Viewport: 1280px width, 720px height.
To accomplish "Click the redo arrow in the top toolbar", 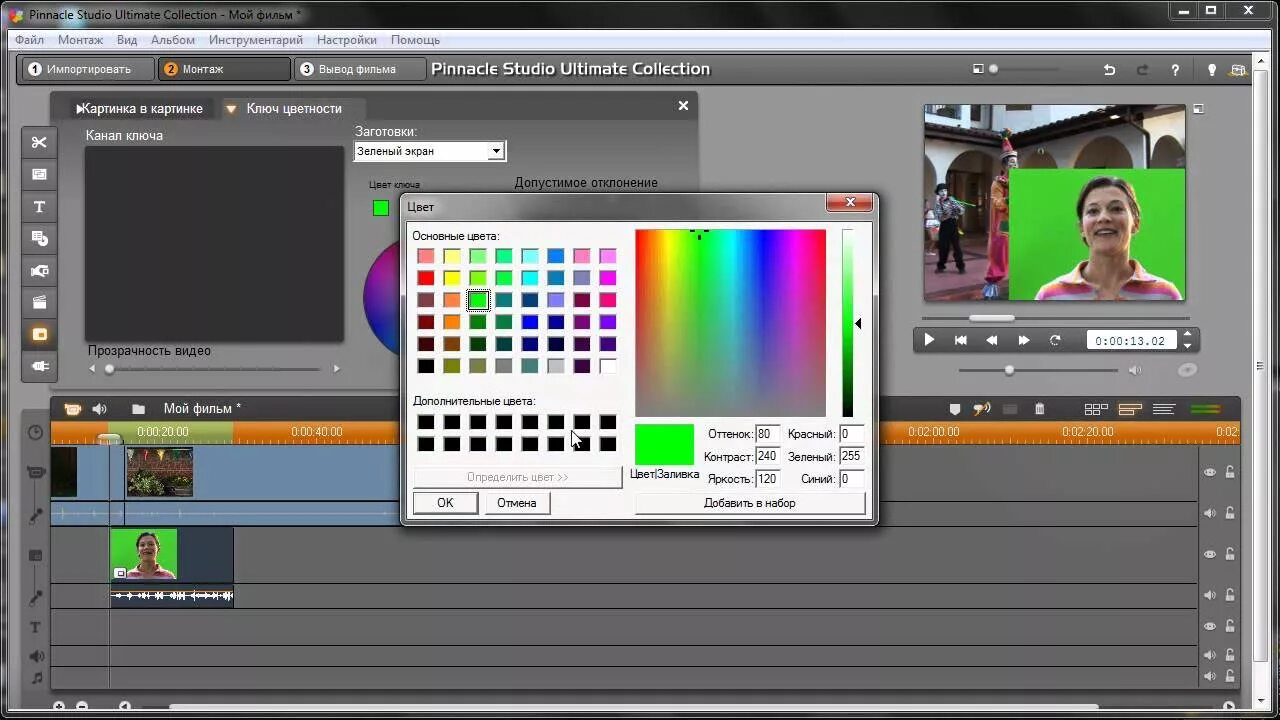I will (1142, 70).
